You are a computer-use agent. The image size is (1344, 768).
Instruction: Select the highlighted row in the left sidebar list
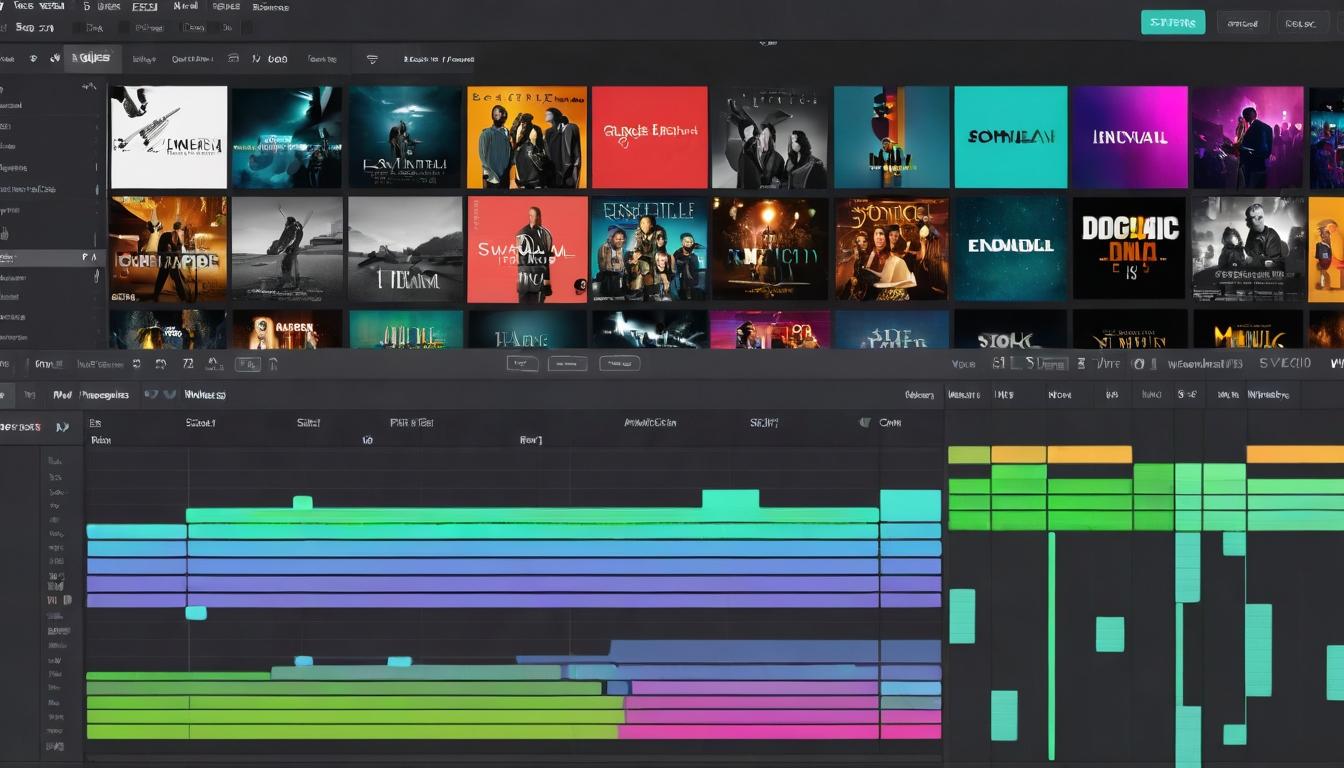[x=52, y=257]
